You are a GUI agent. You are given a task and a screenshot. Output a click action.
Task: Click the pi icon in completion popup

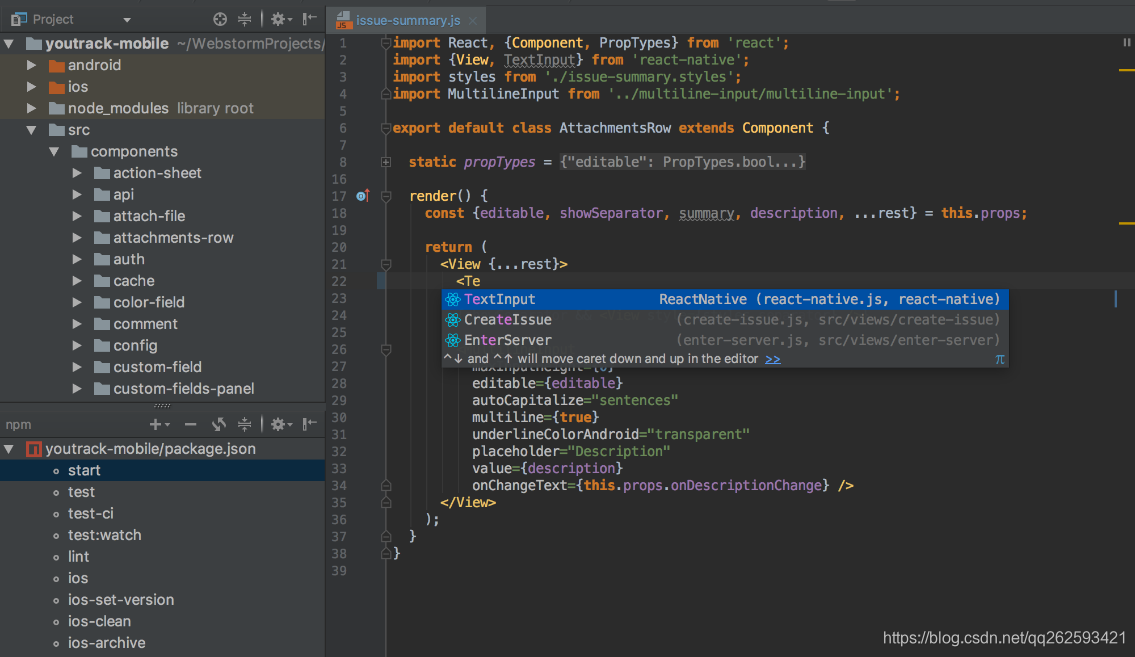tap(1000, 359)
